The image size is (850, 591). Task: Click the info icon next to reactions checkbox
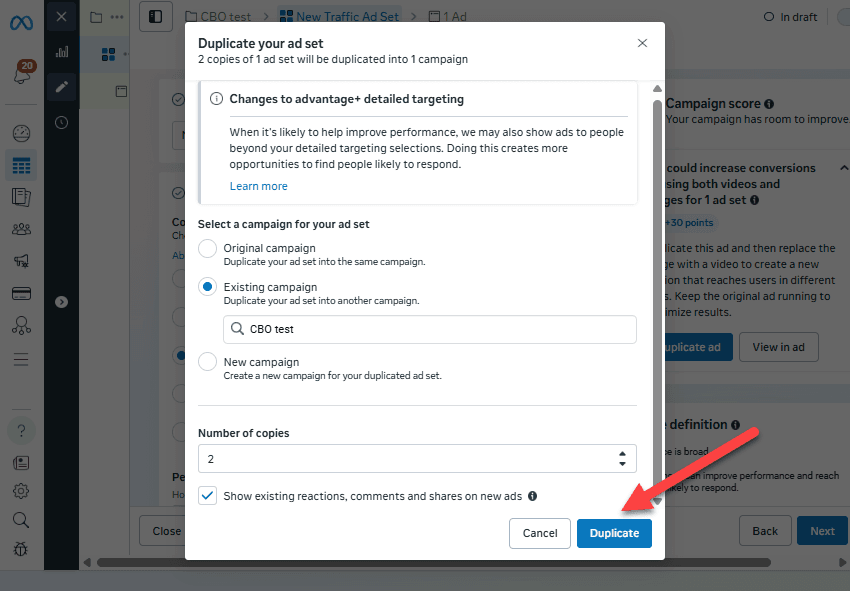[x=532, y=496]
